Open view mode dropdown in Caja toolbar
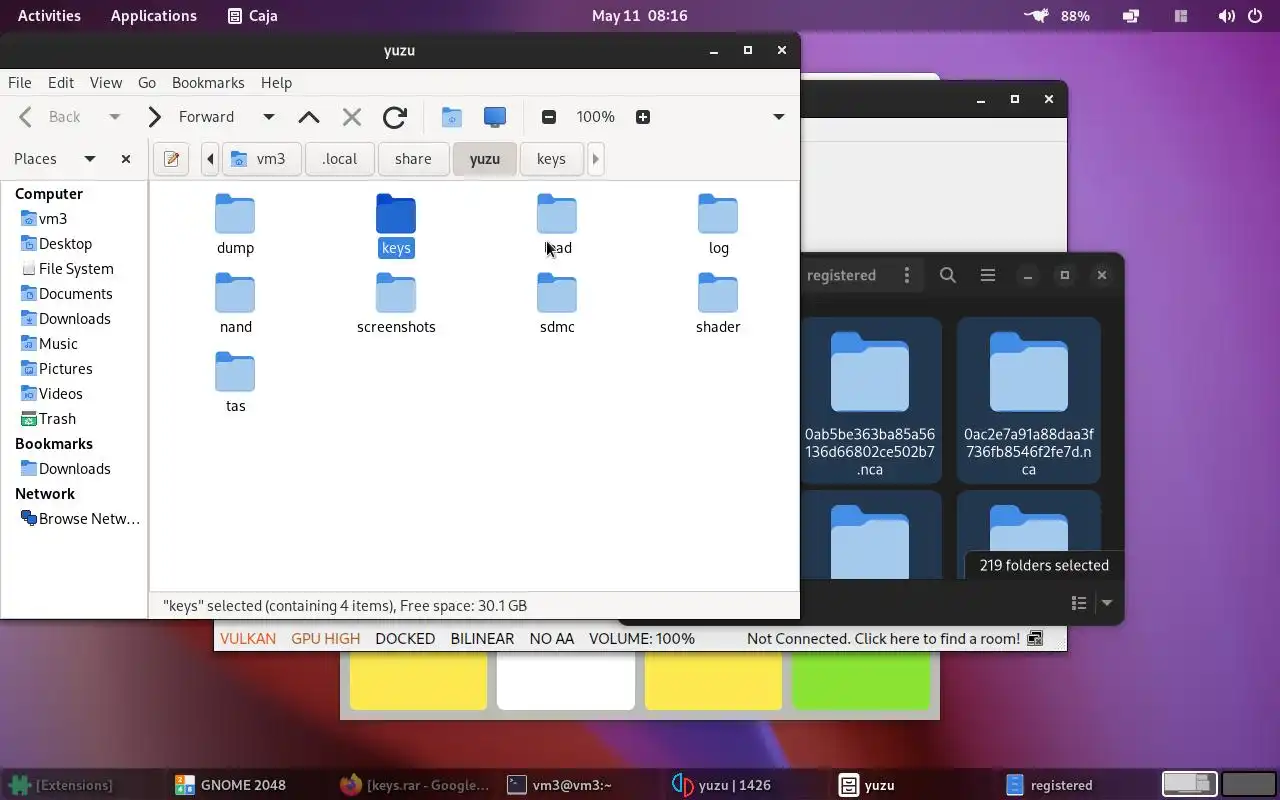Image resolution: width=1280 pixels, height=800 pixels. click(779, 117)
